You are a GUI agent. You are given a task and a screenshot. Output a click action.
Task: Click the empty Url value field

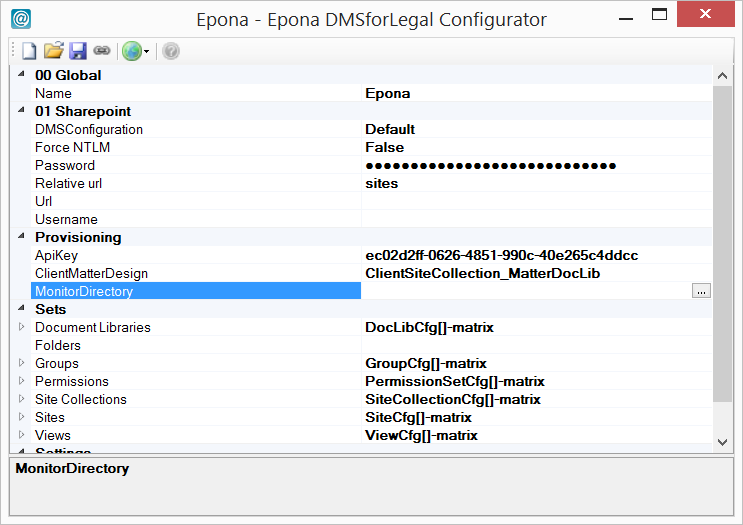(536, 201)
